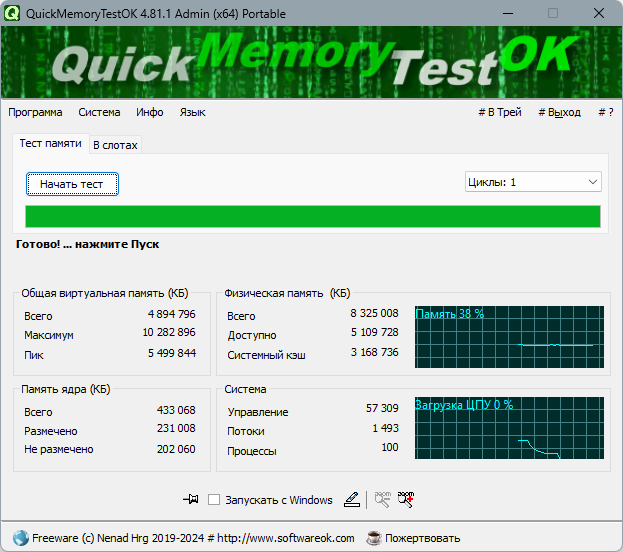Click the QuickMemoryTestOK green banner logo
This screenshot has width=623, height=552.
coord(312,62)
